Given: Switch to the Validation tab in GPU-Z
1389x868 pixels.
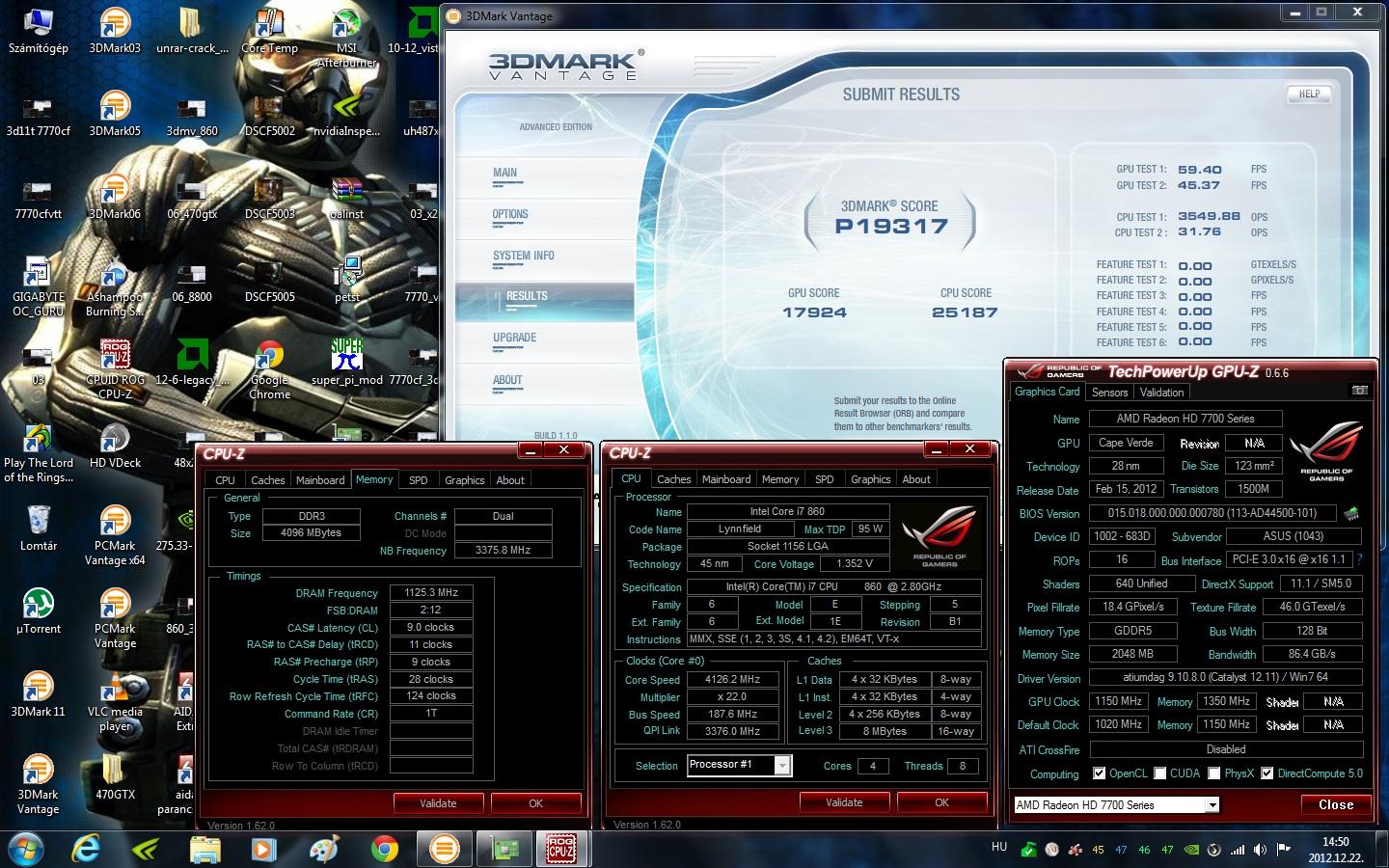Looking at the screenshot, I should (x=1161, y=393).
